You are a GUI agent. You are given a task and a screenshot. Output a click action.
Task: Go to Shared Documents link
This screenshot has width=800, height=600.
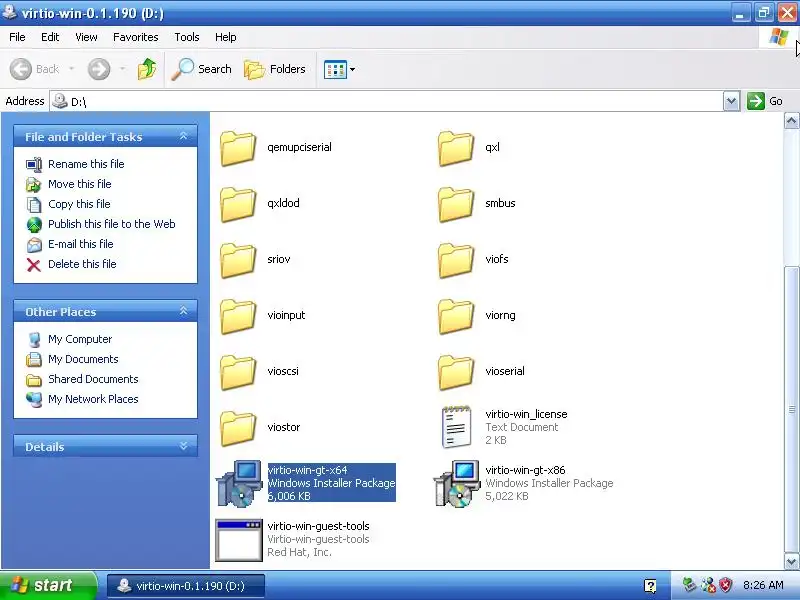82,379
